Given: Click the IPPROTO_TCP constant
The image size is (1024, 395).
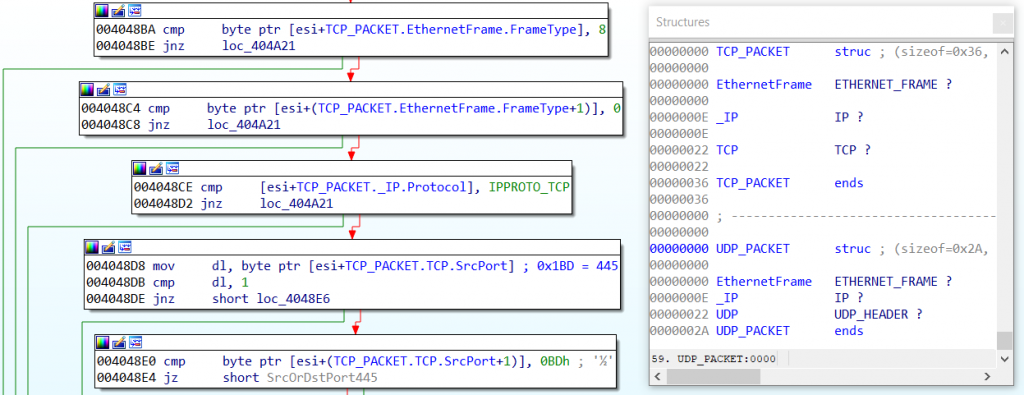Looking at the screenshot, I should [529, 187].
